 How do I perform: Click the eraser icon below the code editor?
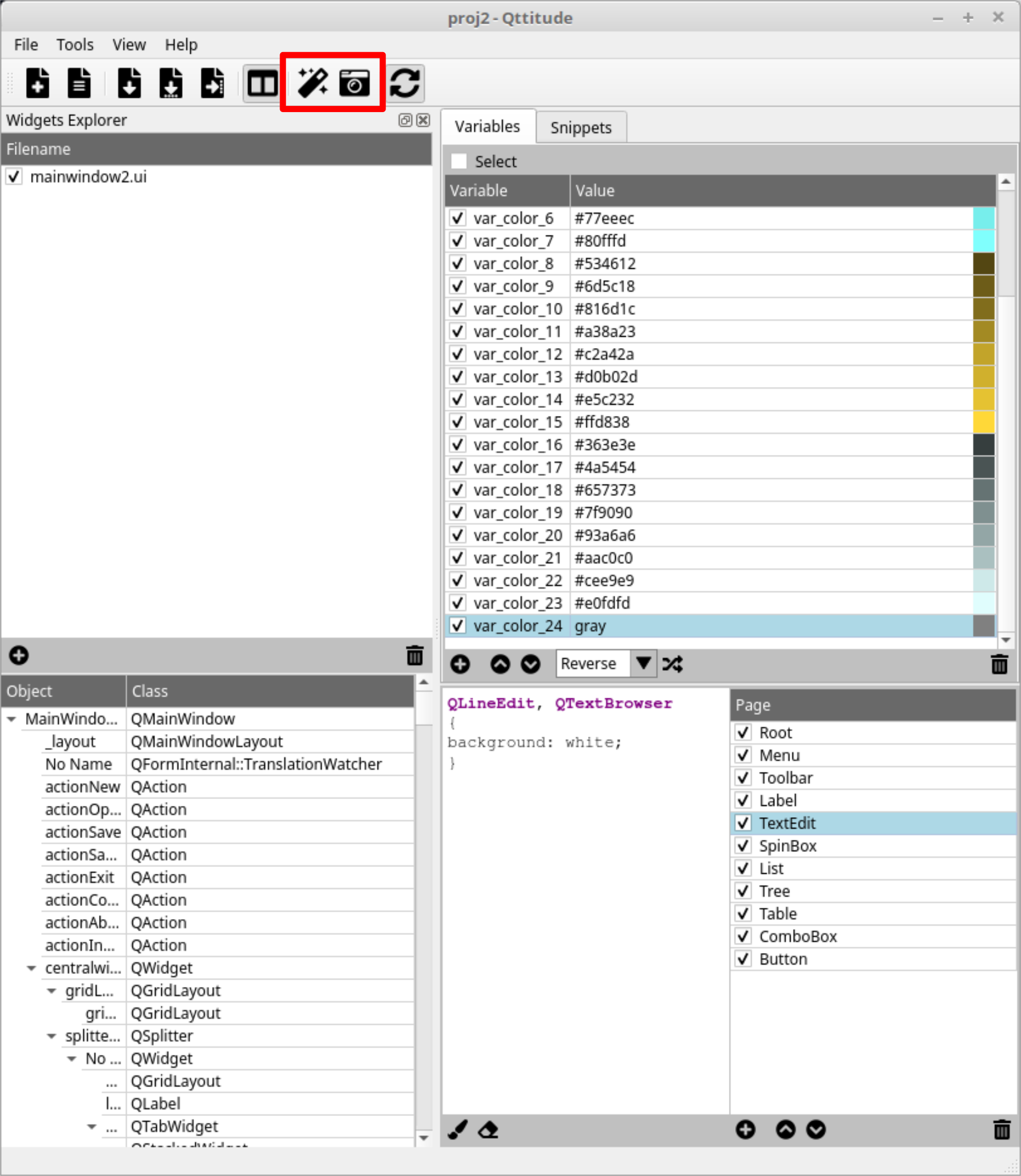488,1129
